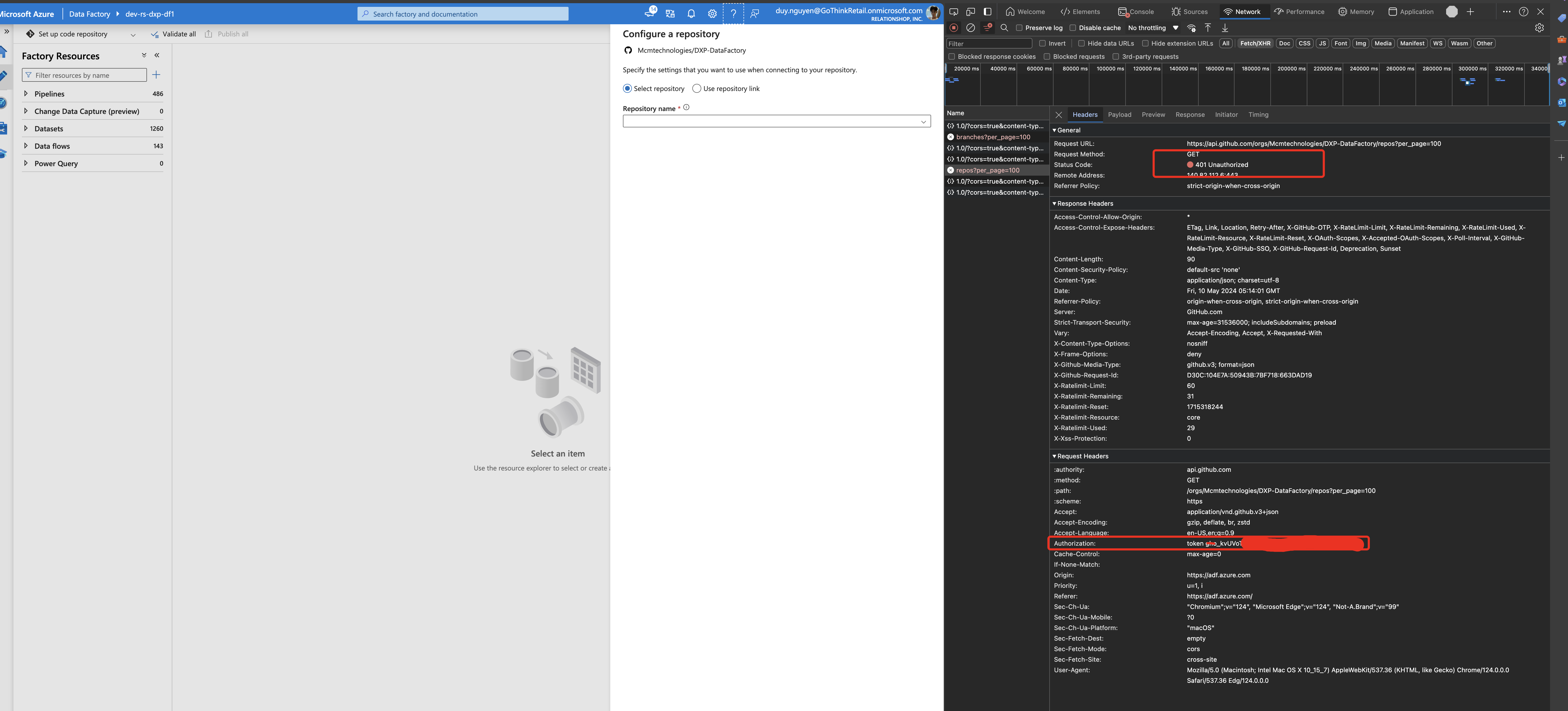Switch to the Timing tab
This screenshot has width=1568, height=711.
[x=1258, y=114]
